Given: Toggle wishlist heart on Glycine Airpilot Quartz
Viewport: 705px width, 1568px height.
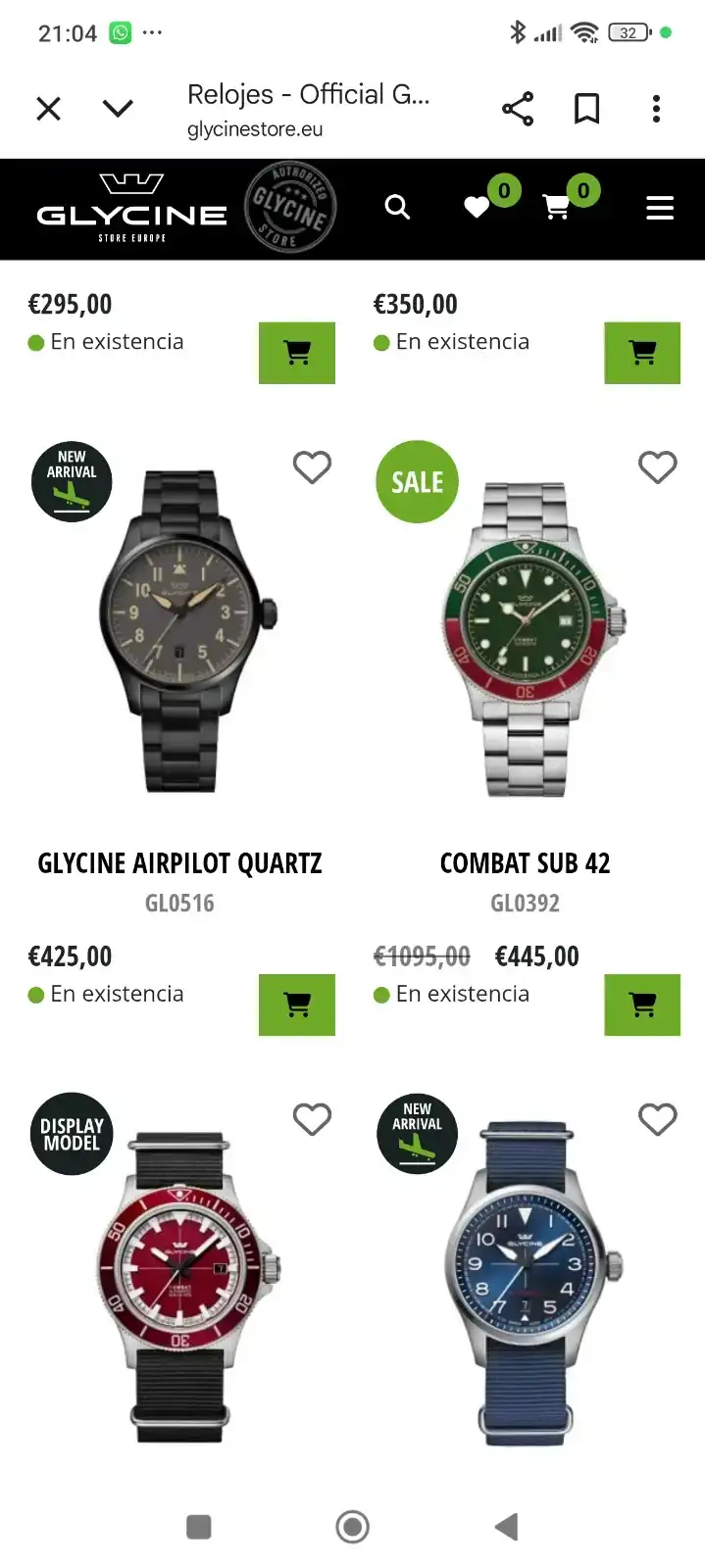Looking at the screenshot, I should coord(312,467).
